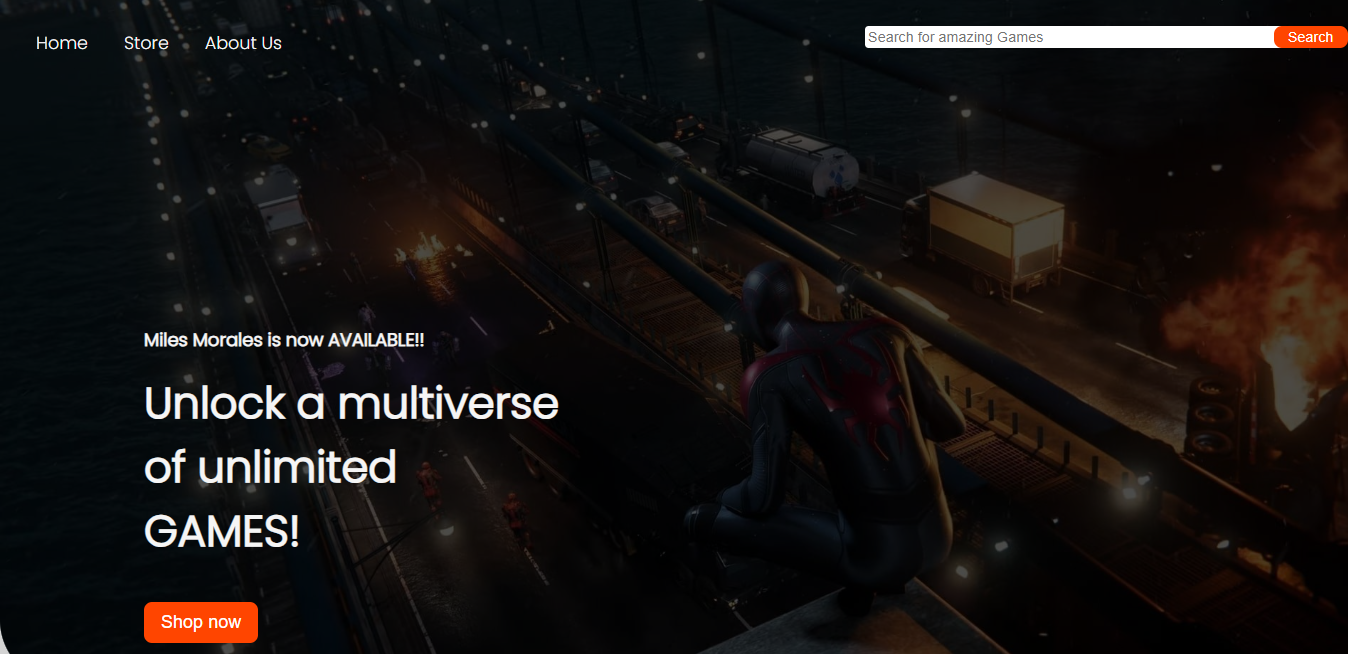Go to the Store page
This screenshot has height=654, width=1348.
click(x=146, y=43)
